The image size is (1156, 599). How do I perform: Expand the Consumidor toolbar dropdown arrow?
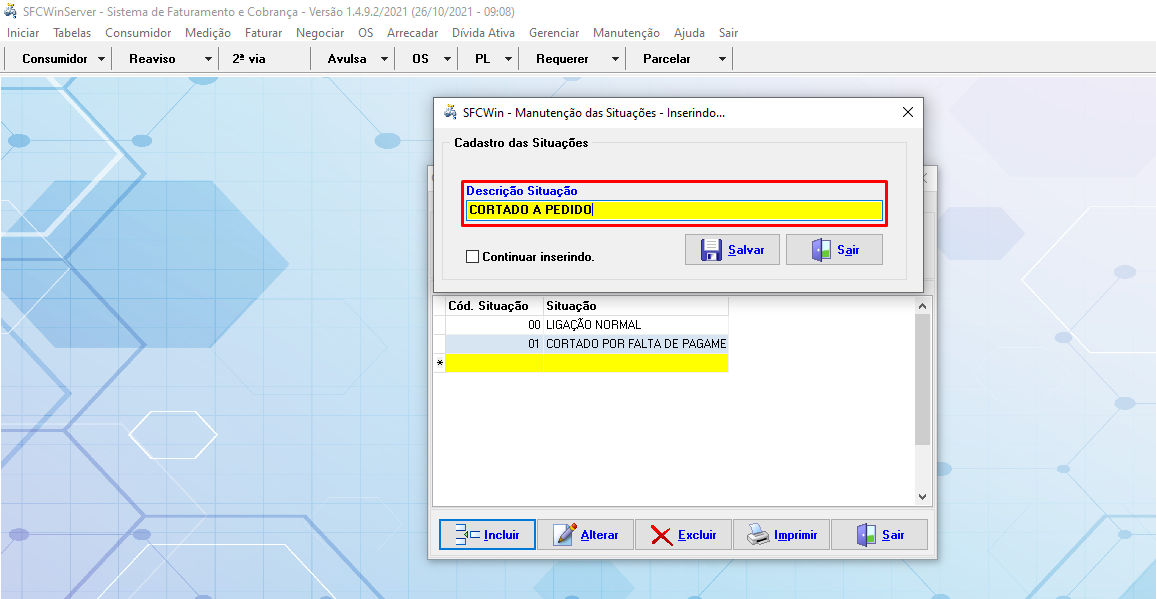click(102, 59)
